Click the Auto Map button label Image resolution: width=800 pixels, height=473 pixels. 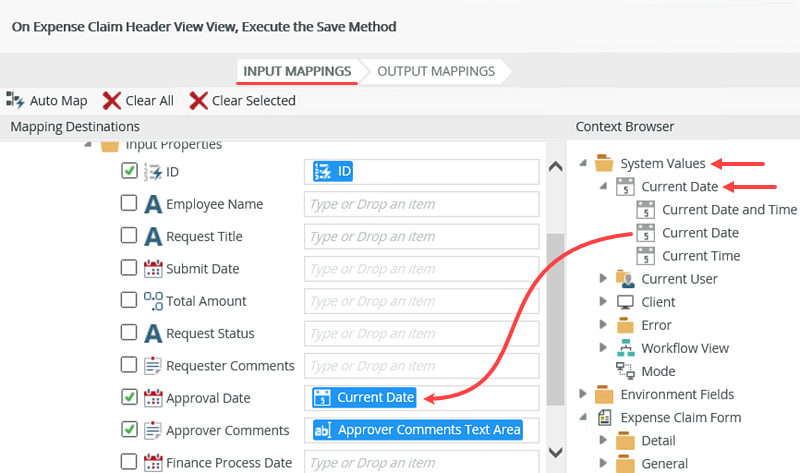58,100
